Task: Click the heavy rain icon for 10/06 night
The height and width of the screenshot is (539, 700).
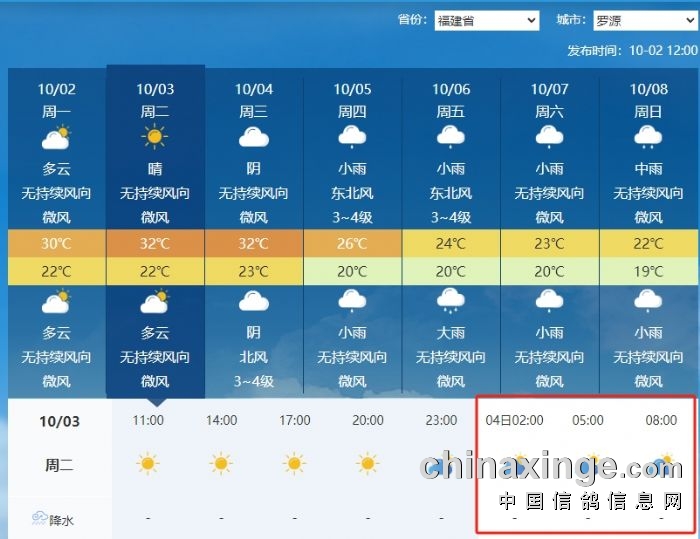Action: coord(451,301)
